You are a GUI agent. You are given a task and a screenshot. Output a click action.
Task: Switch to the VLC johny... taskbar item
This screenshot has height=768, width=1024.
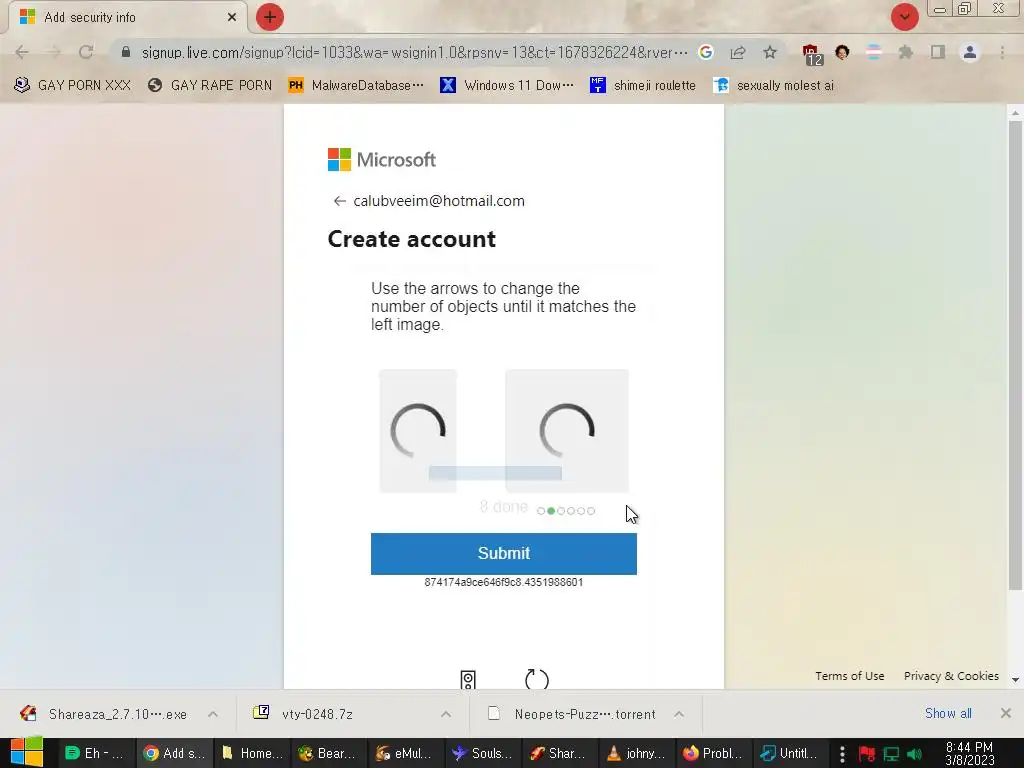pyautogui.click(x=636, y=753)
